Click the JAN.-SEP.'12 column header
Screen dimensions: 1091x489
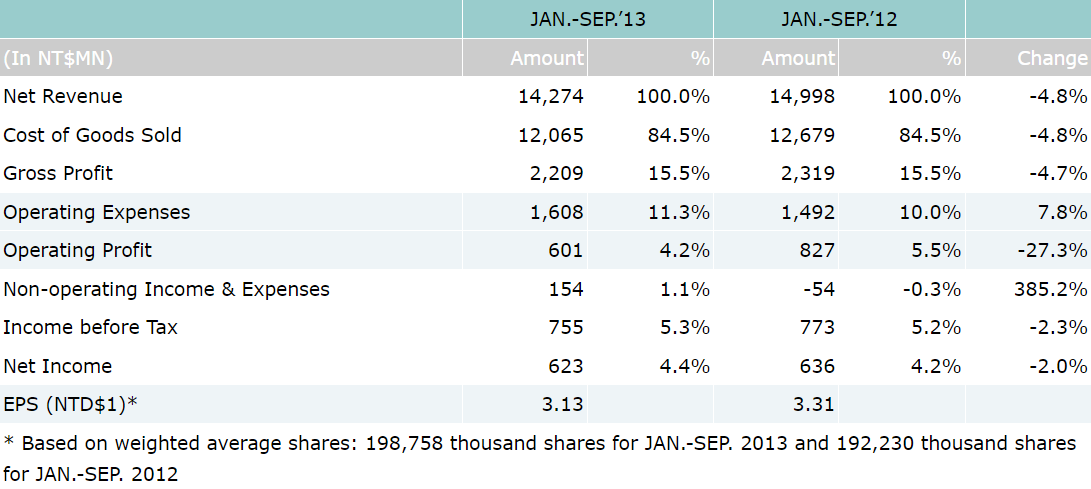click(838, 18)
